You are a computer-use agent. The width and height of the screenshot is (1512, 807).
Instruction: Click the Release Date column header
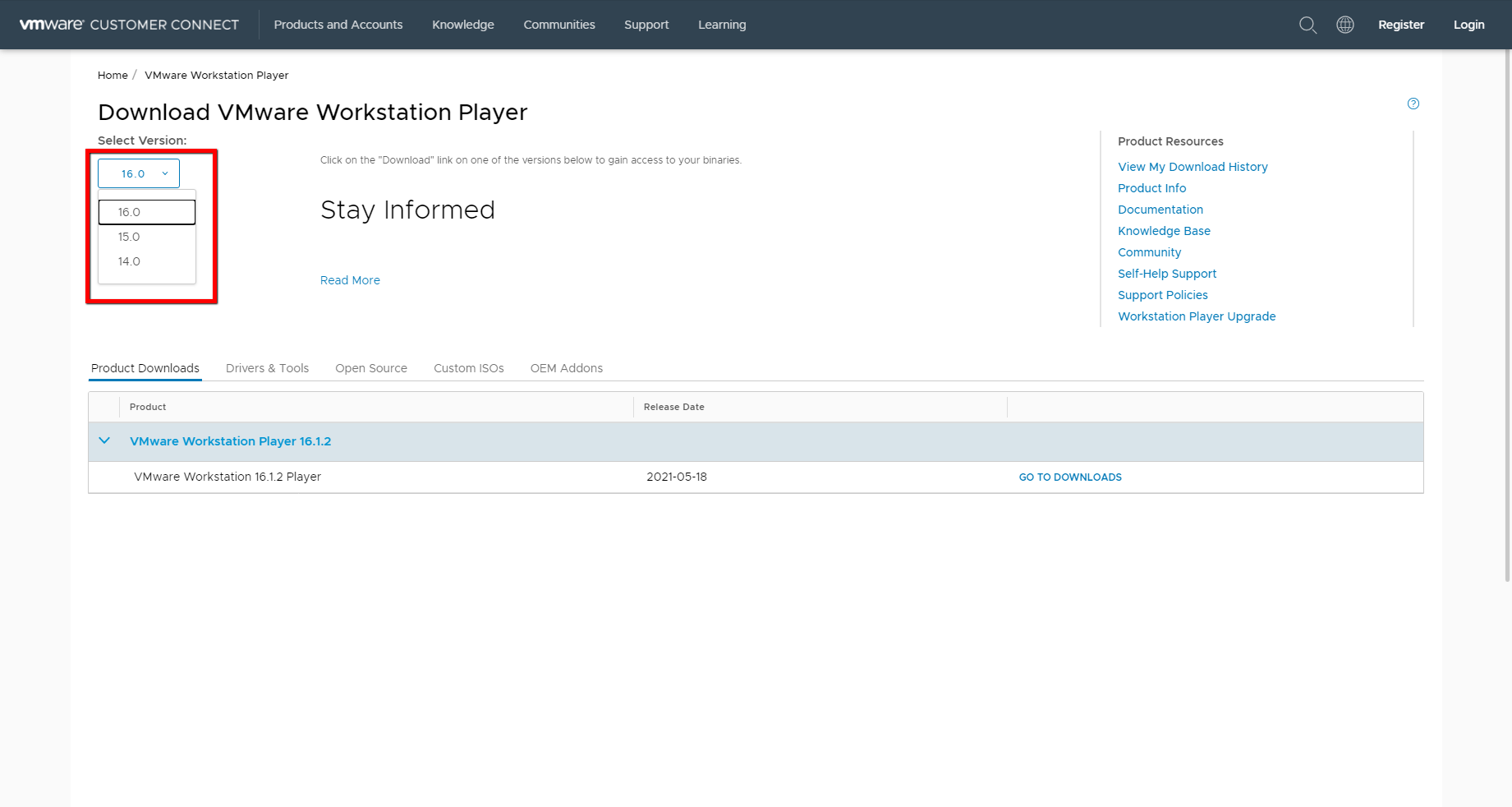674,407
